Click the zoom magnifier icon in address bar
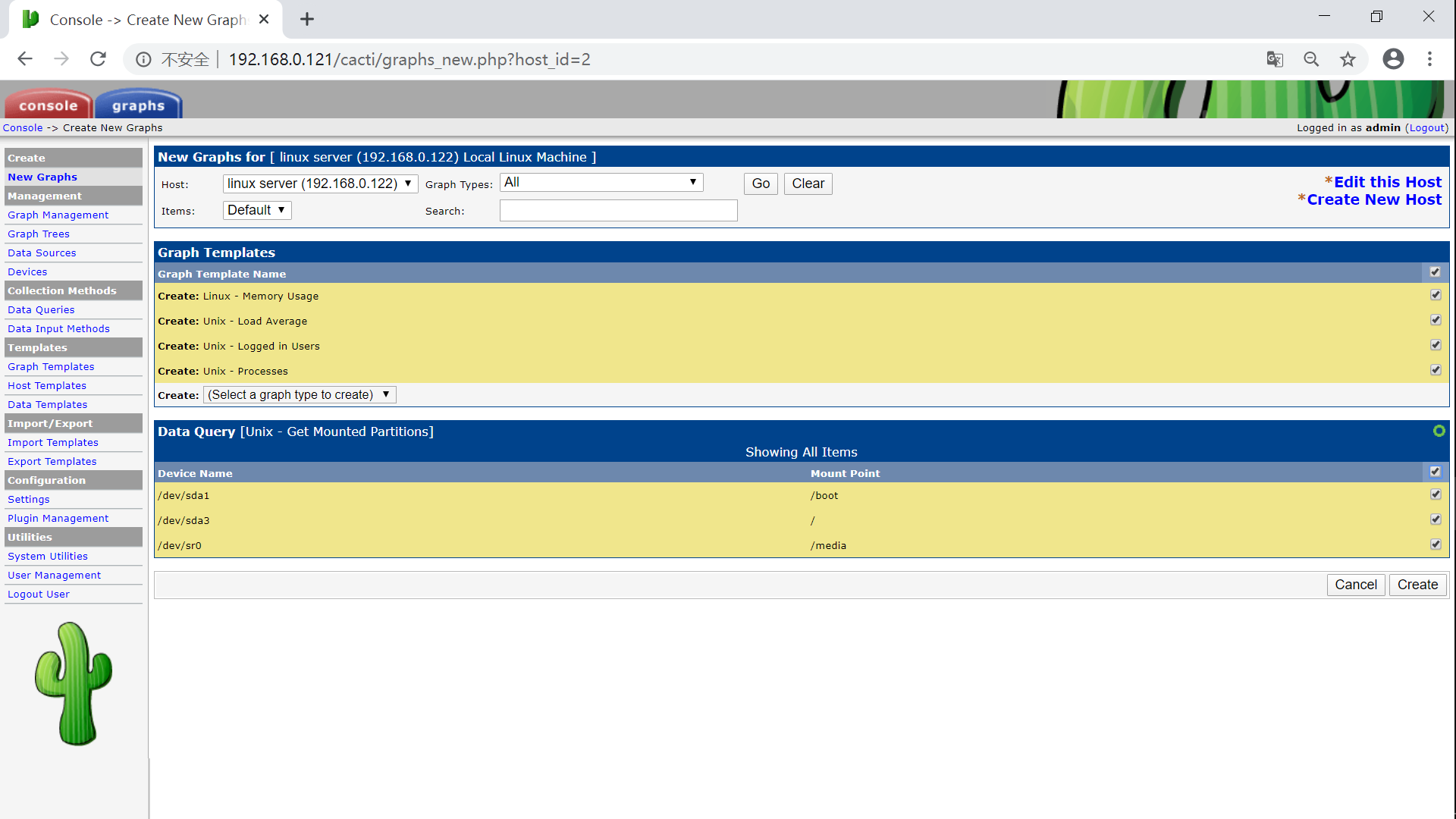 click(1311, 59)
